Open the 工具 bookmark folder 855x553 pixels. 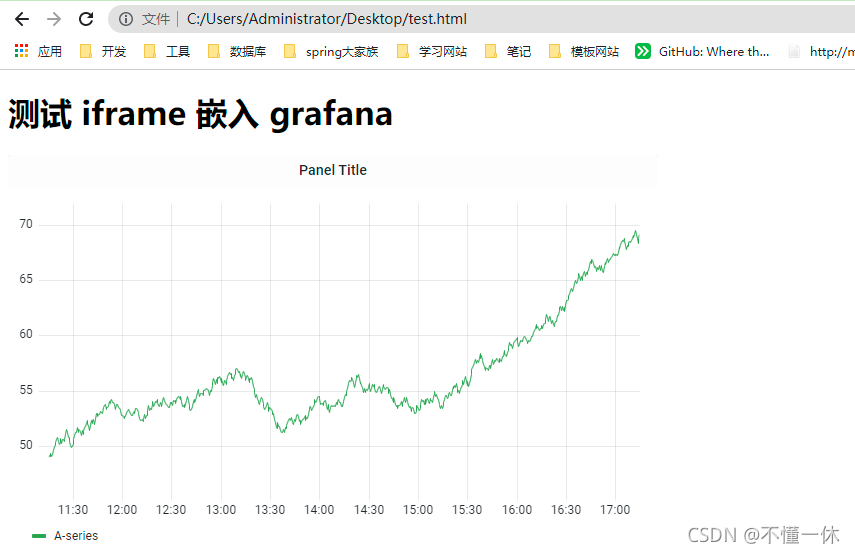tap(167, 51)
